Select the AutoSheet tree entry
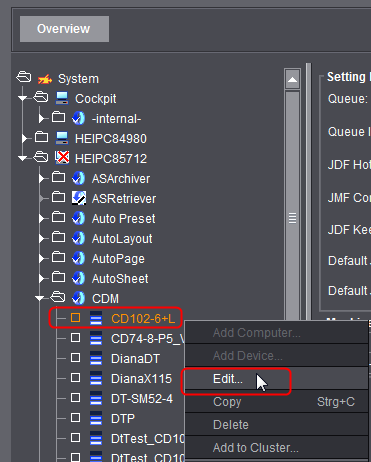Image resolution: width=371 pixels, height=462 pixels. coord(120,279)
